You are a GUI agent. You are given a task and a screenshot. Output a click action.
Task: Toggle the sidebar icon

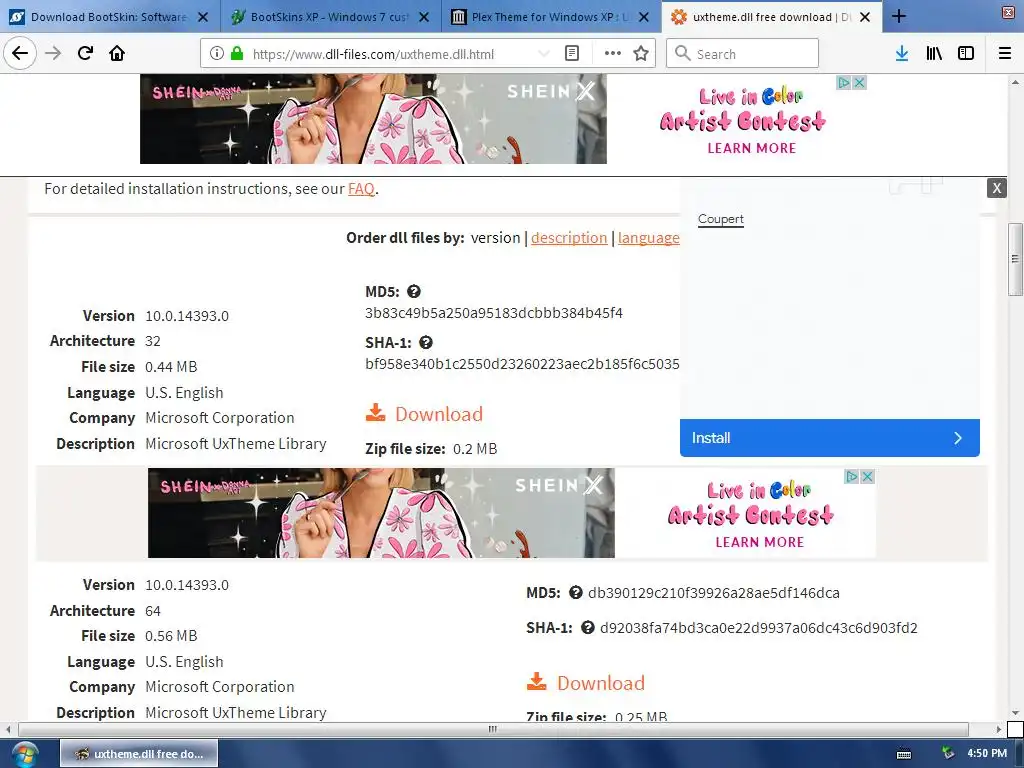966,54
